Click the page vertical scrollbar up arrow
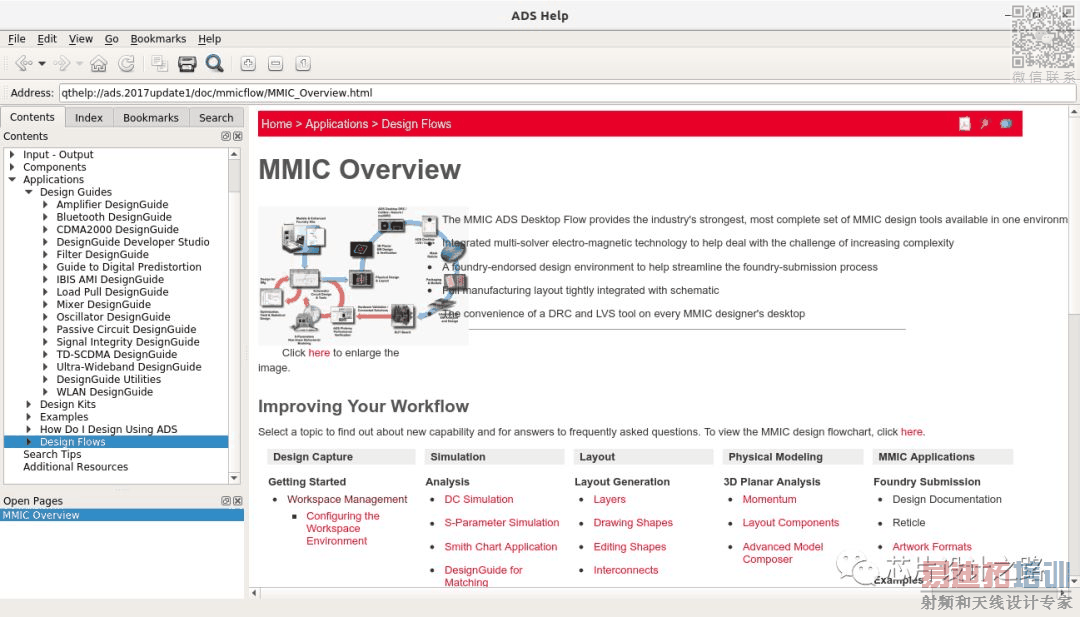This screenshot has width=1080, height=617. 1074,112
